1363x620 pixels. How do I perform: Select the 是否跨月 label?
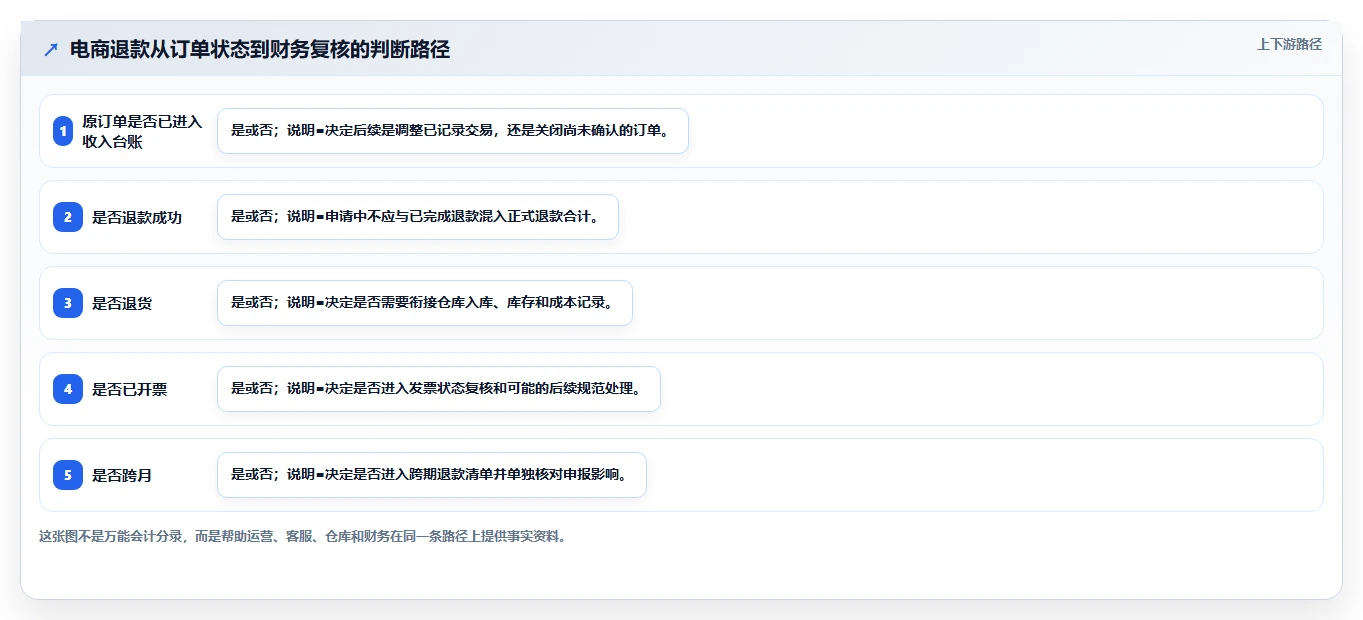(122, 475)
